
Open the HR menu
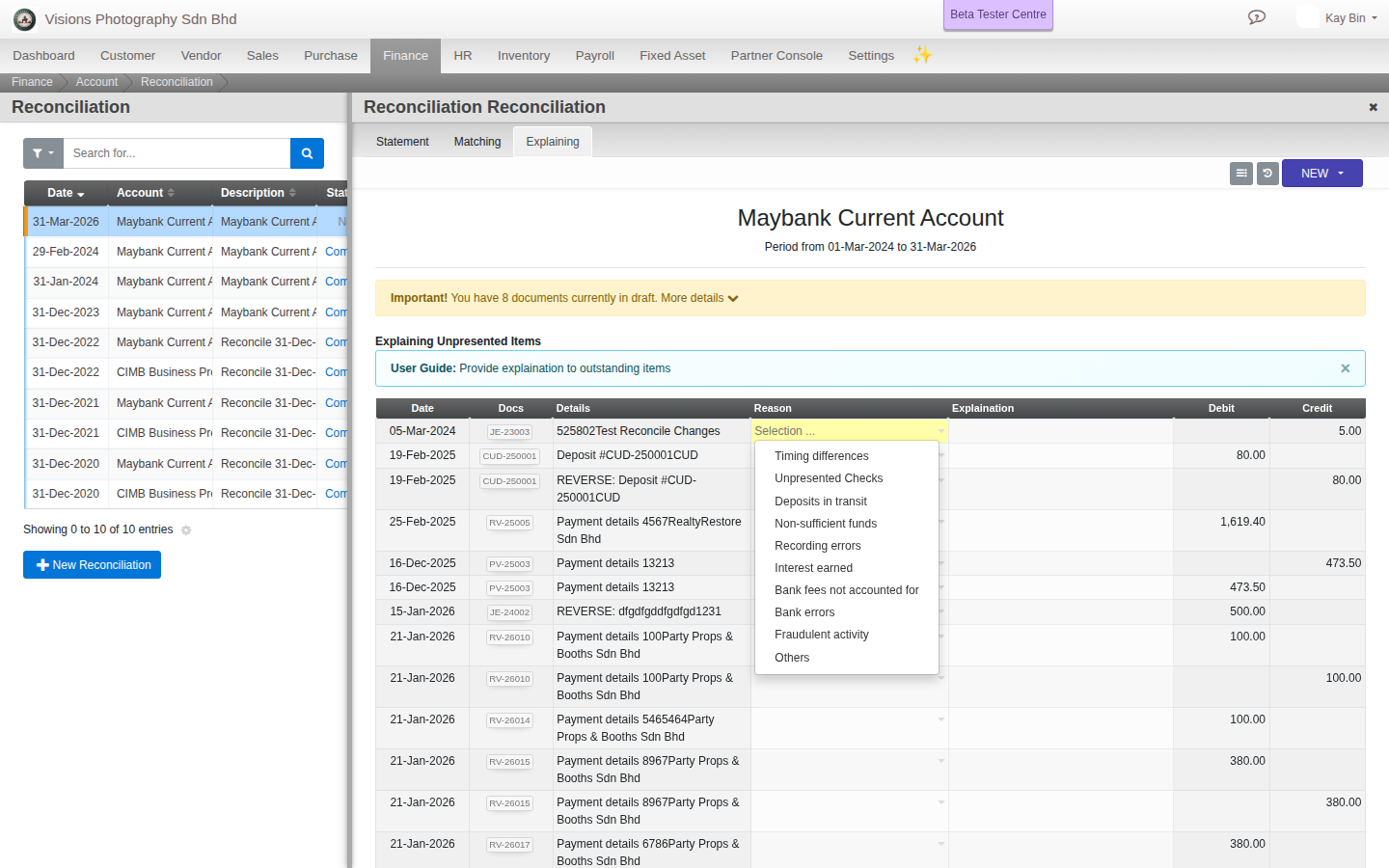pyautogui.click(x=463, y=56)
